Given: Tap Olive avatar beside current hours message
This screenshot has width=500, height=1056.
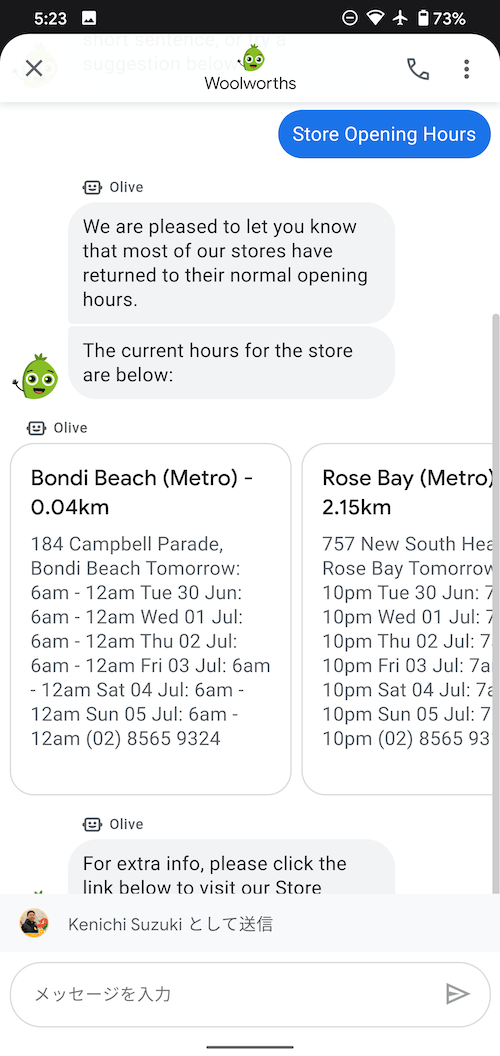Looking at the screenshot, I should pyautogui.click(x=36, y=376).
